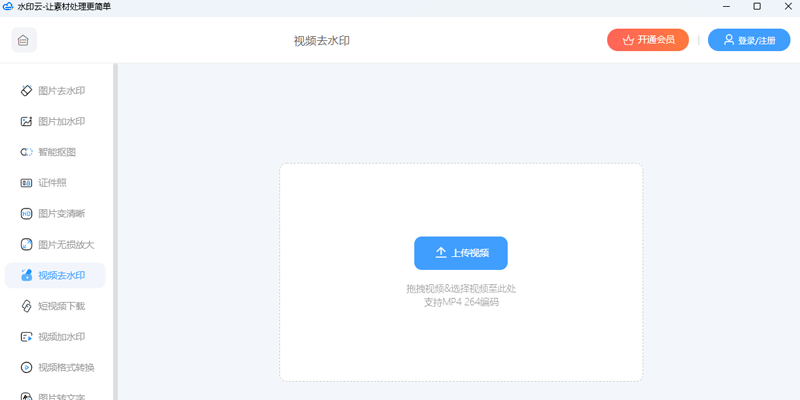800x400 pixels.
Task: Click the 短视频下载 link icon
Action: pyautogui.click(x=26, y=306)
